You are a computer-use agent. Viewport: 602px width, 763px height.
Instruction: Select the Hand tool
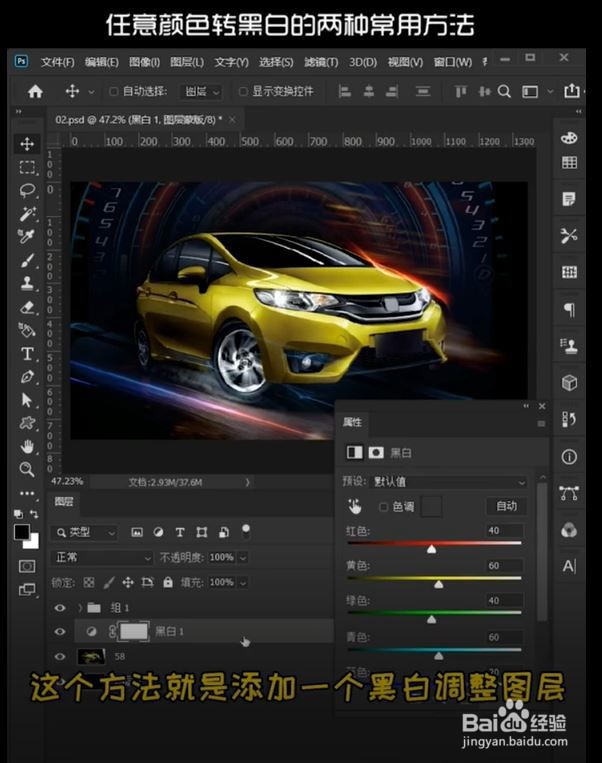[27, 446]
